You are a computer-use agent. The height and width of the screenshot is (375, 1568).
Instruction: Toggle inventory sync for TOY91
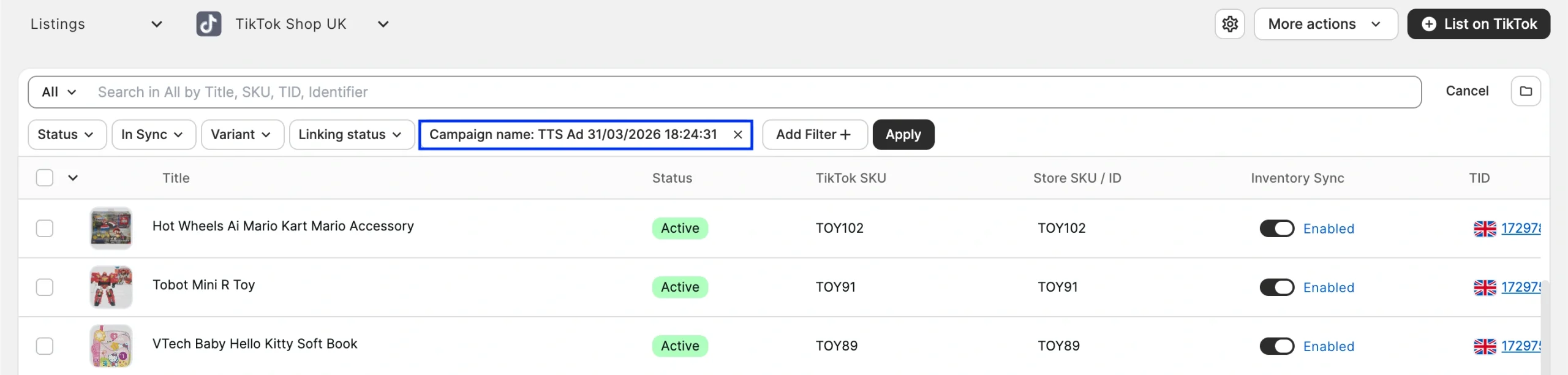pyautogui.click(x=1277, y=287)
